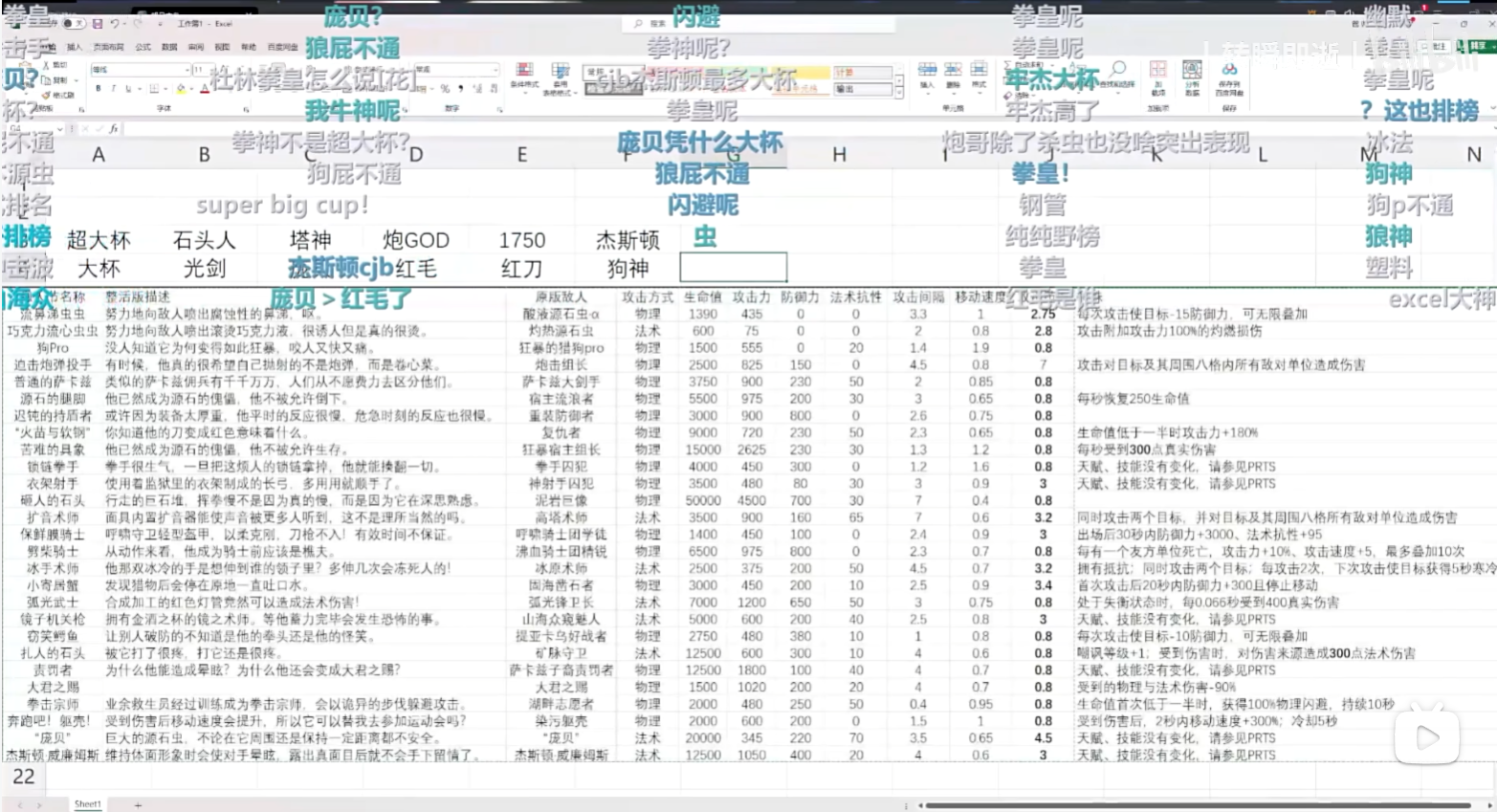Toggle bold formatting
The width and height of the screenshot is (1497, 812).
99,88
